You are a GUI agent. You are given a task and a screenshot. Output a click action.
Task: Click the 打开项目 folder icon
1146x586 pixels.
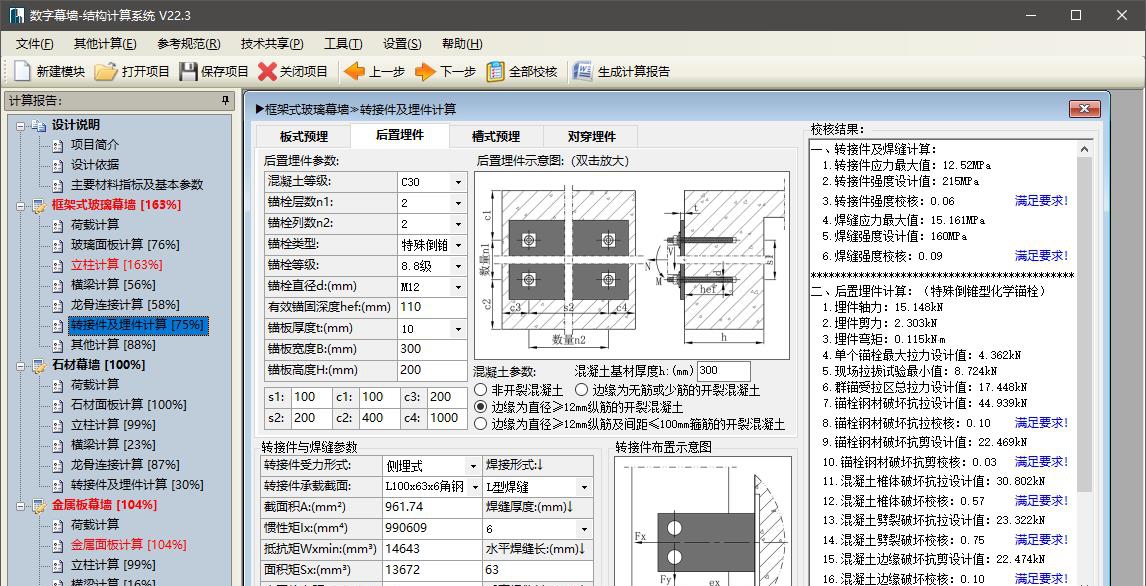(106, 71)
